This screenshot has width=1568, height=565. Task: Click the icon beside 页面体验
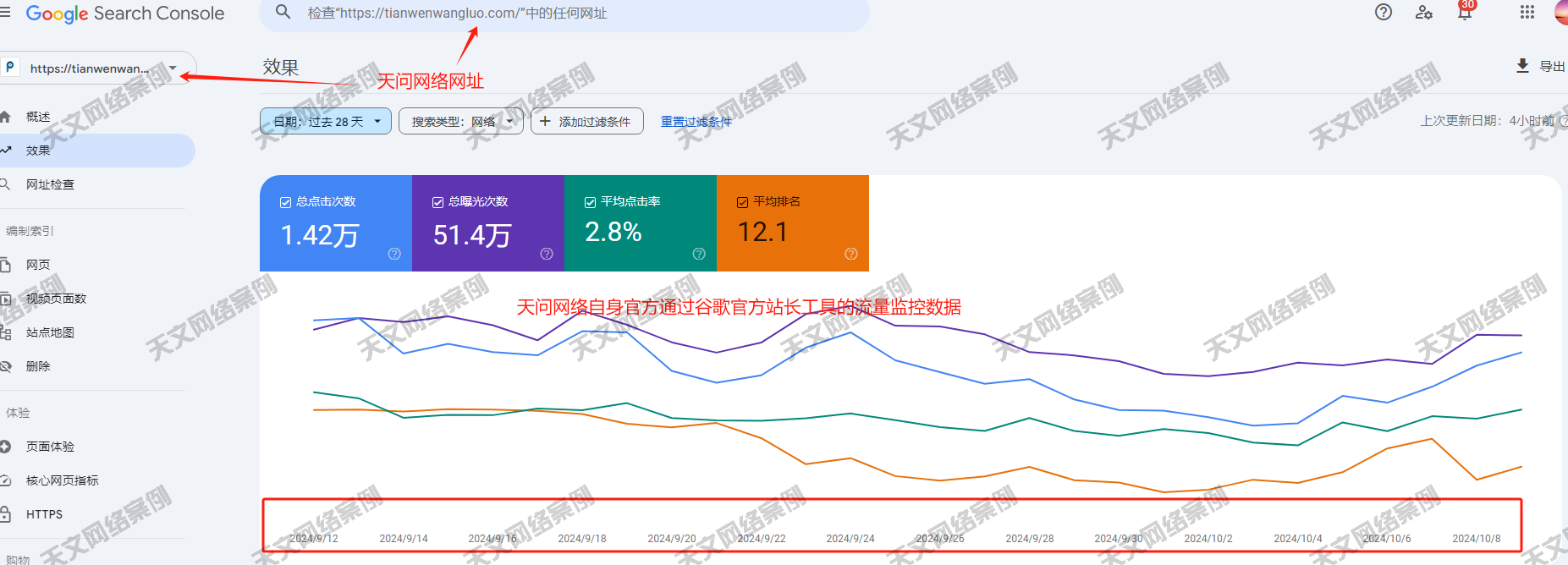click(5, 447)
